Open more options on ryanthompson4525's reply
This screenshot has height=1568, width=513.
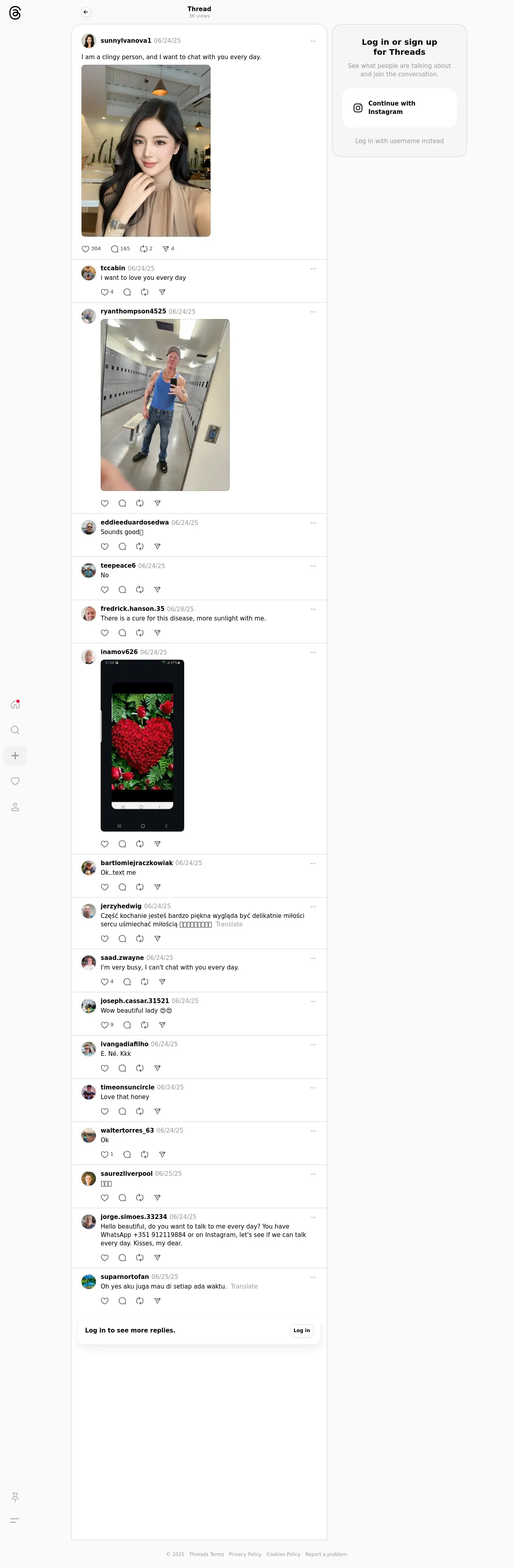[313, 312]
